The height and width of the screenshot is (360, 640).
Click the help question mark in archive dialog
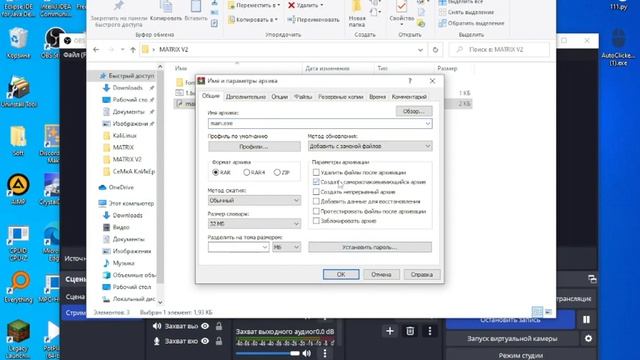click(x=410, y=81)
